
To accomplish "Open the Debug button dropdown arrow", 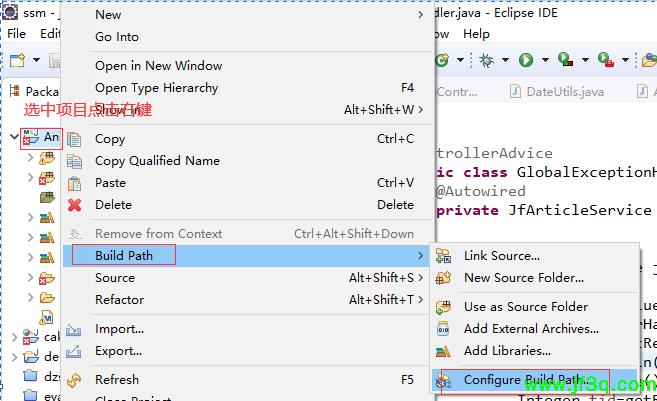I will pyautogui.click(x=504, y=61).
